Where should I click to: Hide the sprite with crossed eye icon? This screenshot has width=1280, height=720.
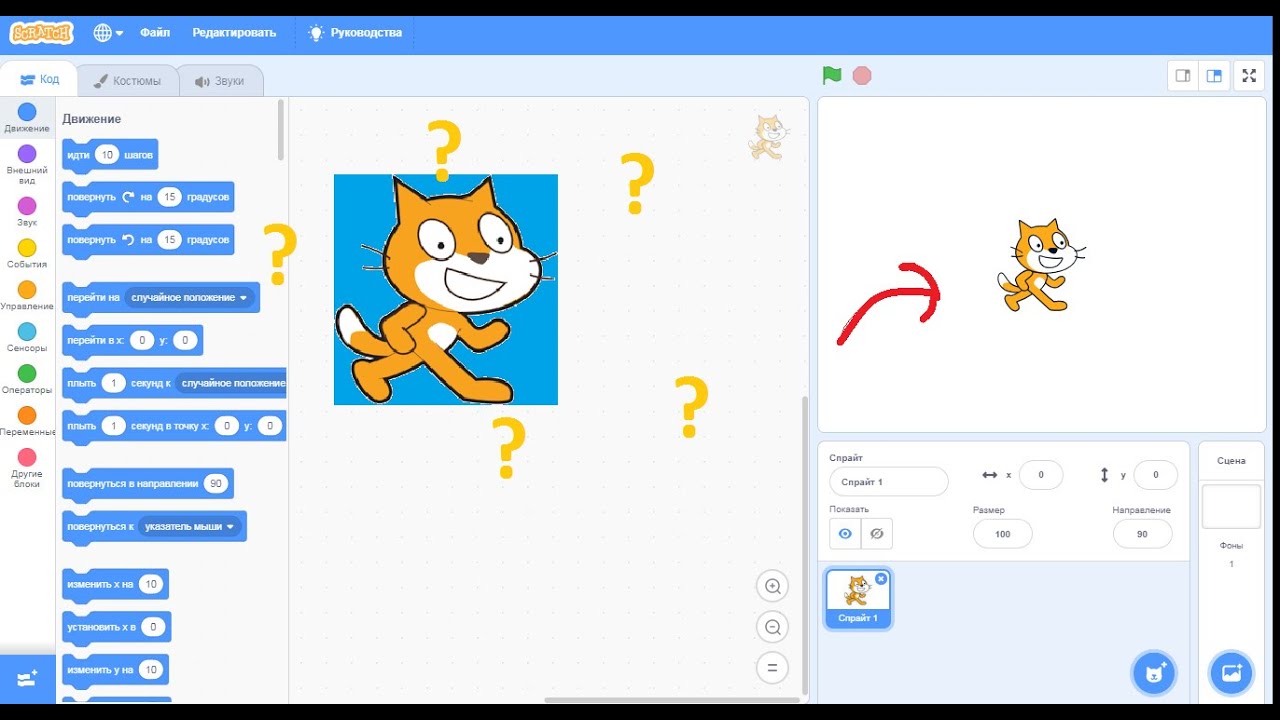pos(877,534)
